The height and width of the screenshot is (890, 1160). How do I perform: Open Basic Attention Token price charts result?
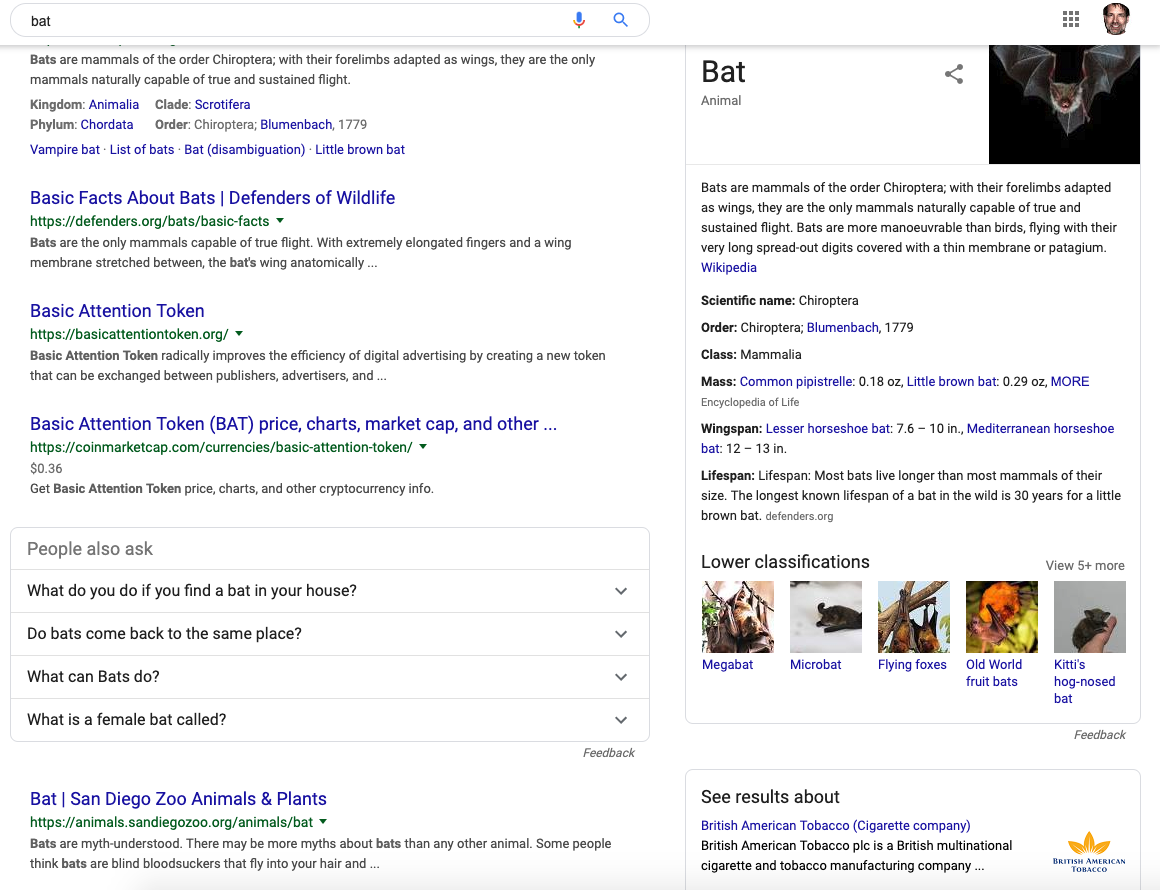(293, 424)
